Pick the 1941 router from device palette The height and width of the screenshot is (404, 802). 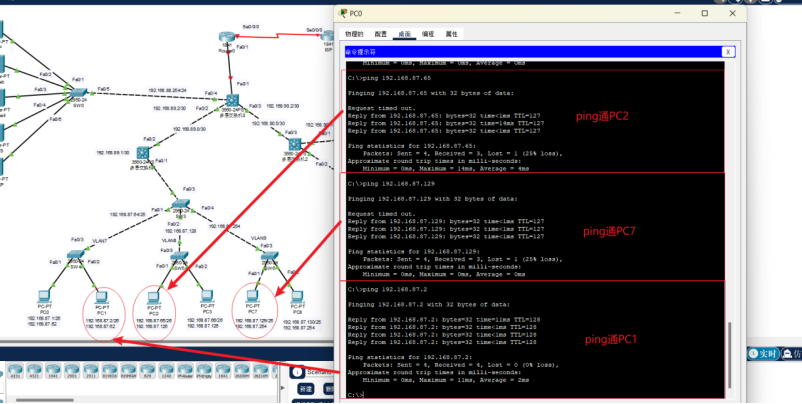pyautogui.click(x=53, y=369)
